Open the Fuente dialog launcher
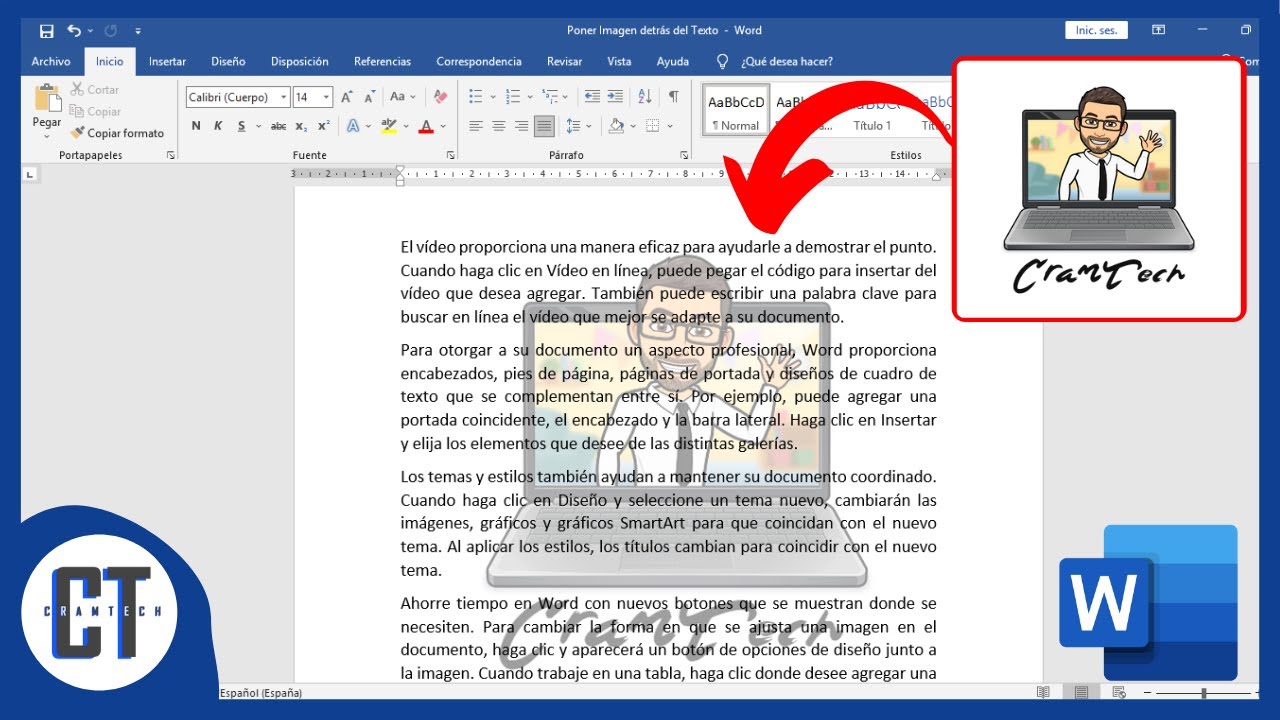 click(x=451, y=156)
